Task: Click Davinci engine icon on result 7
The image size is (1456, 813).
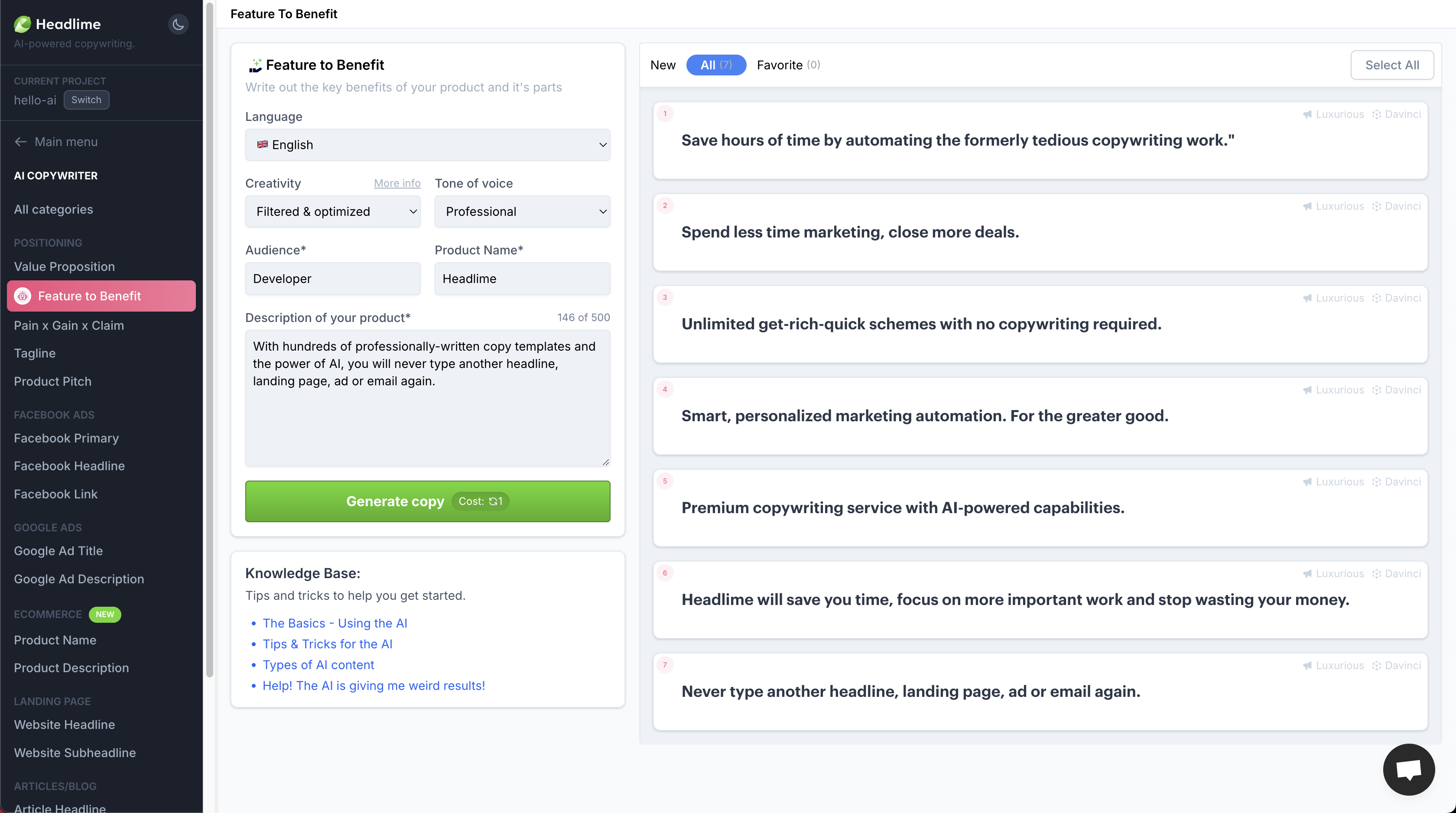Action: click(1376, 666)
